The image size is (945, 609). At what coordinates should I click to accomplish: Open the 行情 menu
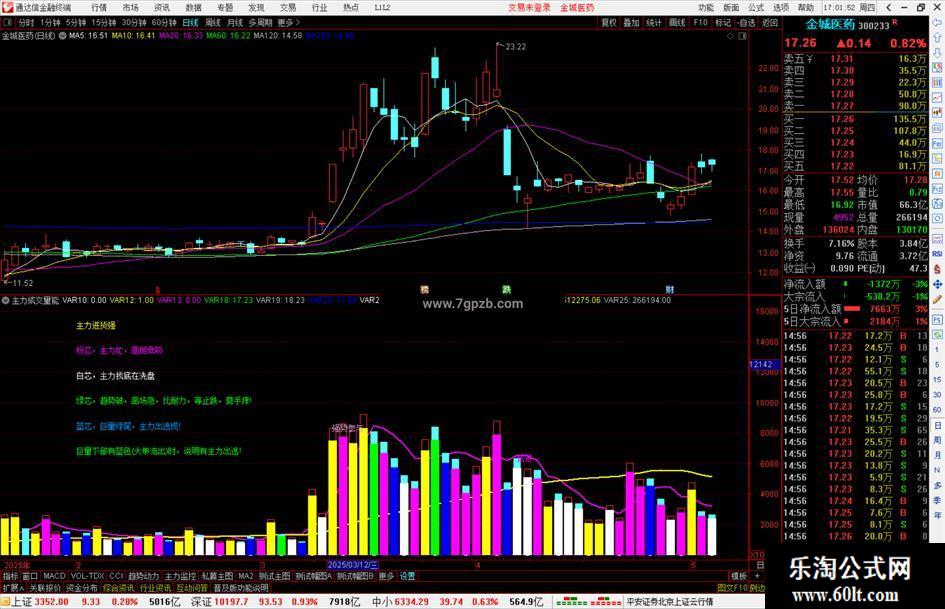pyautogui.click(x=99, y=7)
